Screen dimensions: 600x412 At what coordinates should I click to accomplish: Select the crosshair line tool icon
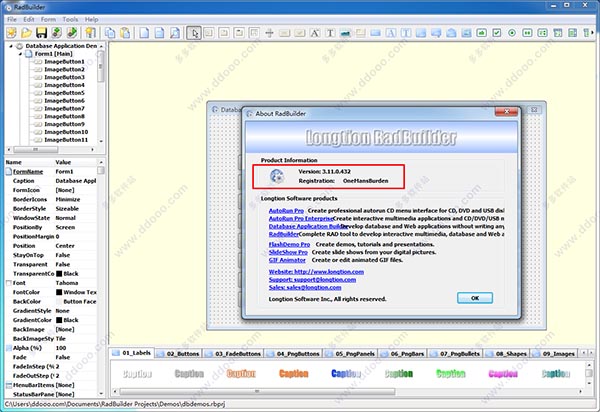(269, 33)
